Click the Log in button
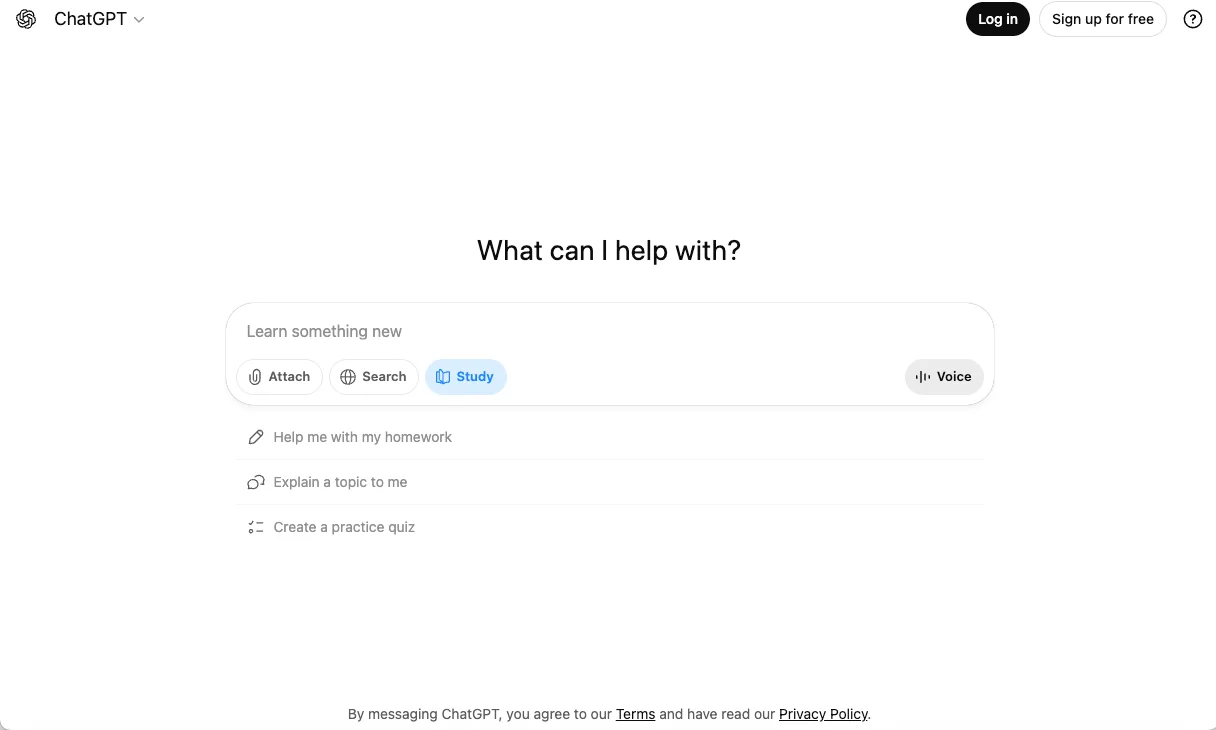The image size is (1216, 730). click(998, 19)
